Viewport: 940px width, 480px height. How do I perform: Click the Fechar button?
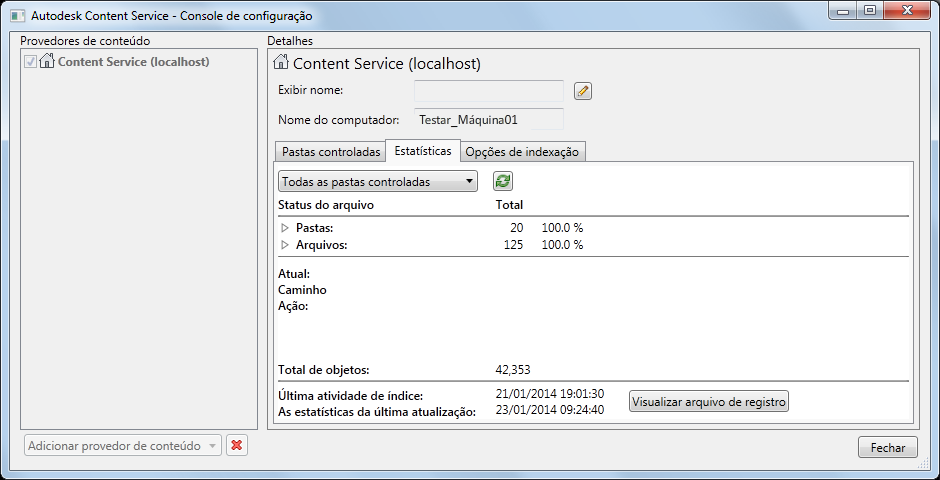pos(888,447)
